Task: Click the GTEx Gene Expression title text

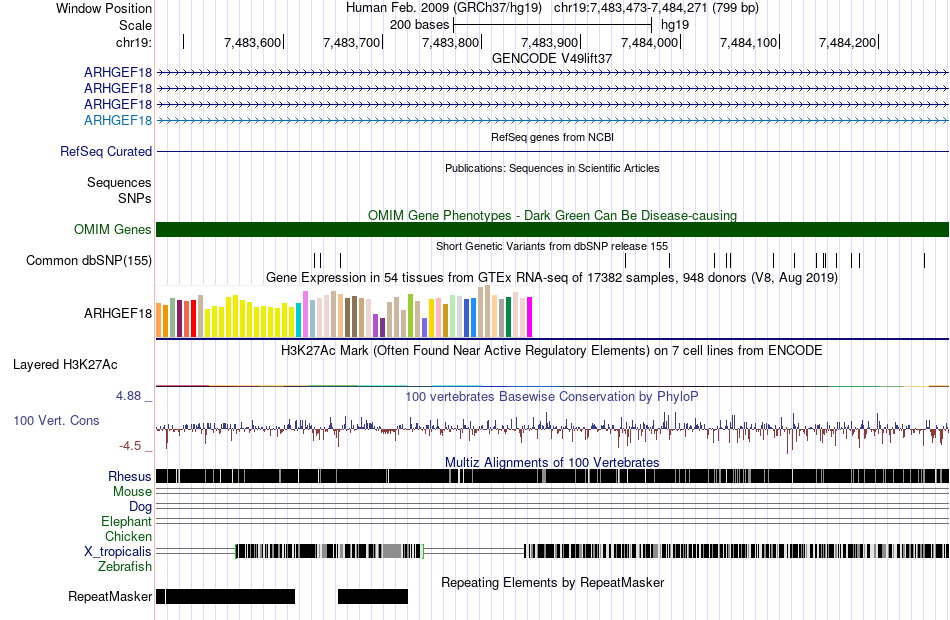Action: tap(552, 278)
